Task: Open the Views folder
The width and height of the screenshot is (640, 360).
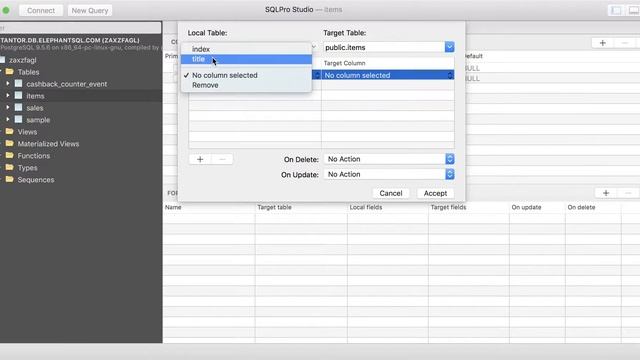Action: [27, 132]
